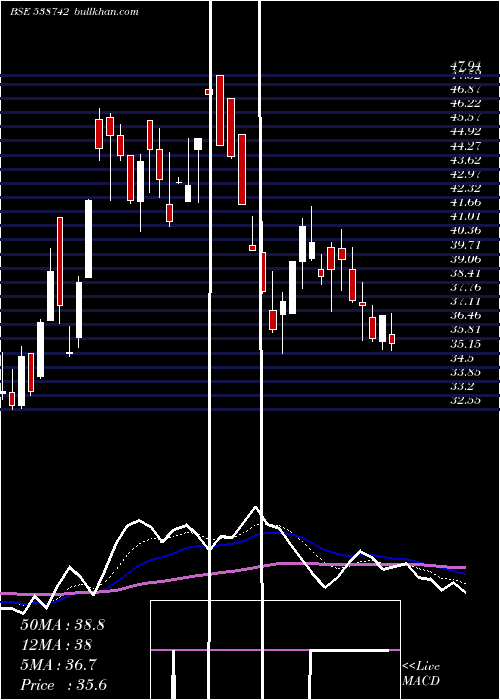Click the 12MA : 38 readout
Screen dimensions: 500x700
coord(56,645)
